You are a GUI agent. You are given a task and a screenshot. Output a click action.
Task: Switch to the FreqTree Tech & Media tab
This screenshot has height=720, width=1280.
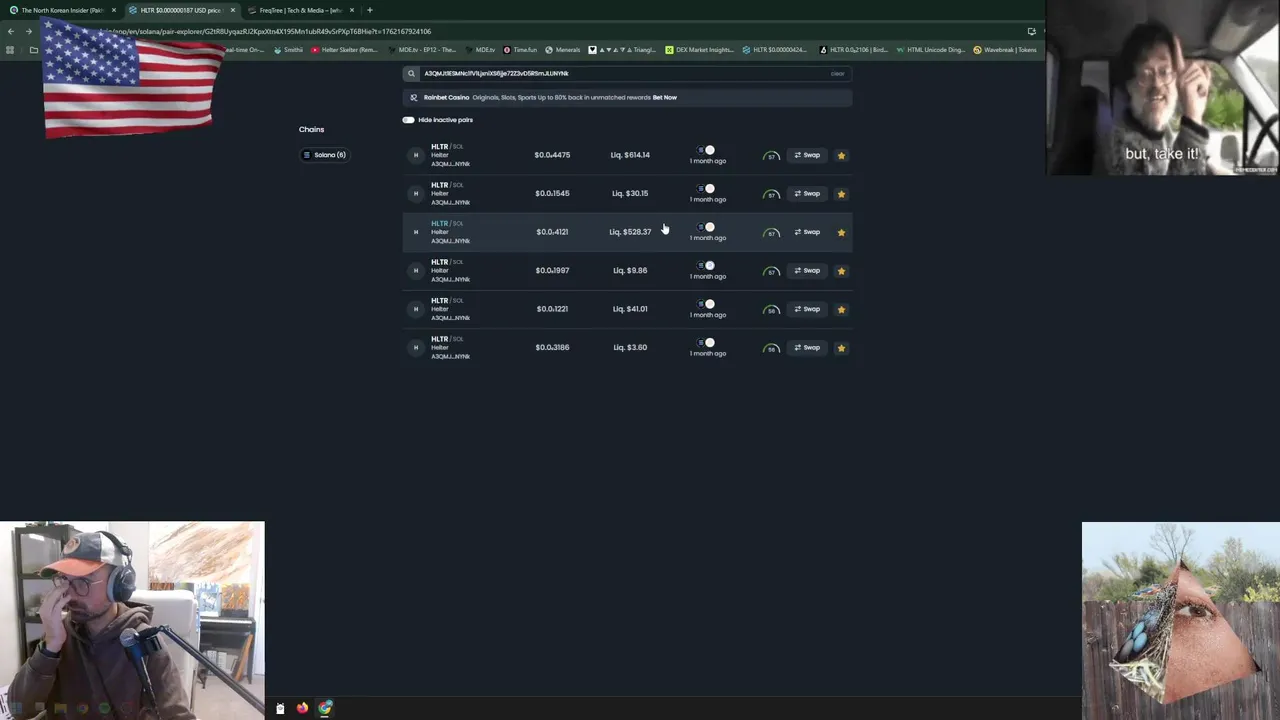click(x=300, y=10)
